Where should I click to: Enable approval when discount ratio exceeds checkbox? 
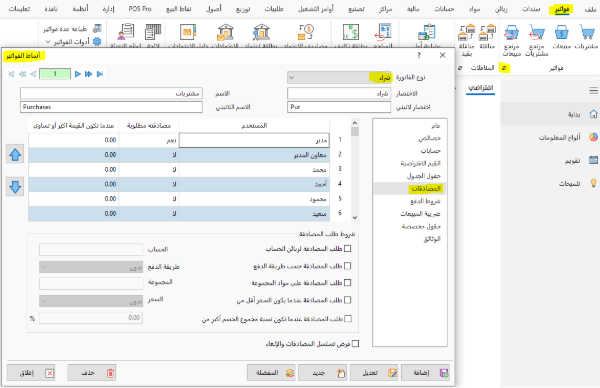pyautogui.click(x=347, y=318)
